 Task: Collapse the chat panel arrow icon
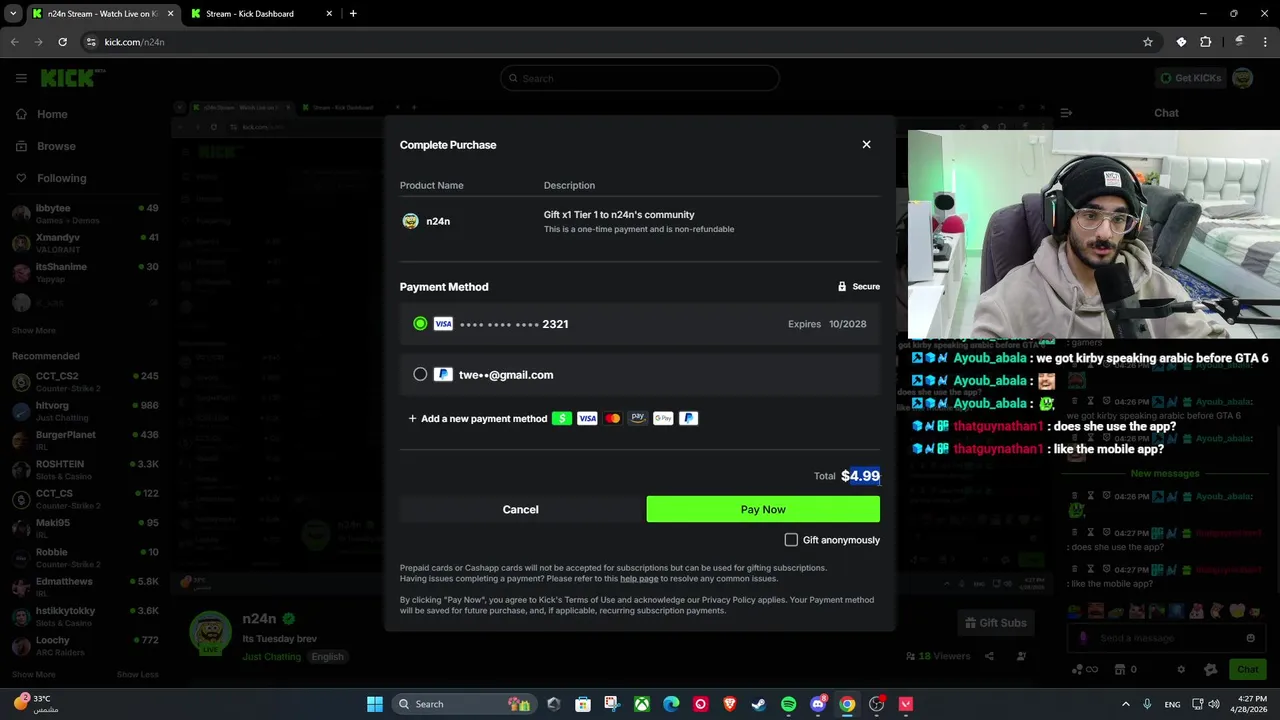(x=1066, y=113)
